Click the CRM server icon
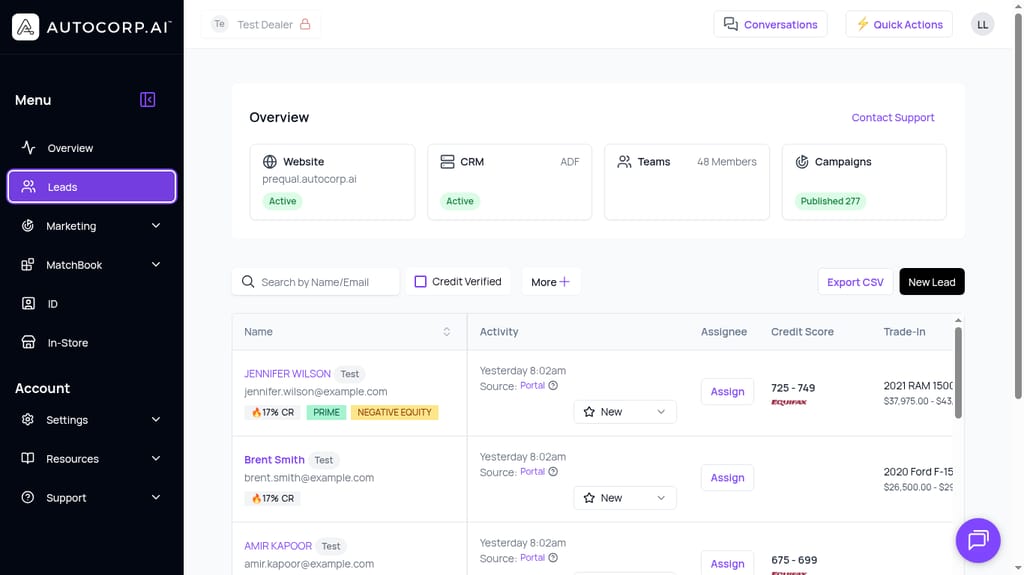This screenshot has height=575, width=1024. click(447, 161)
